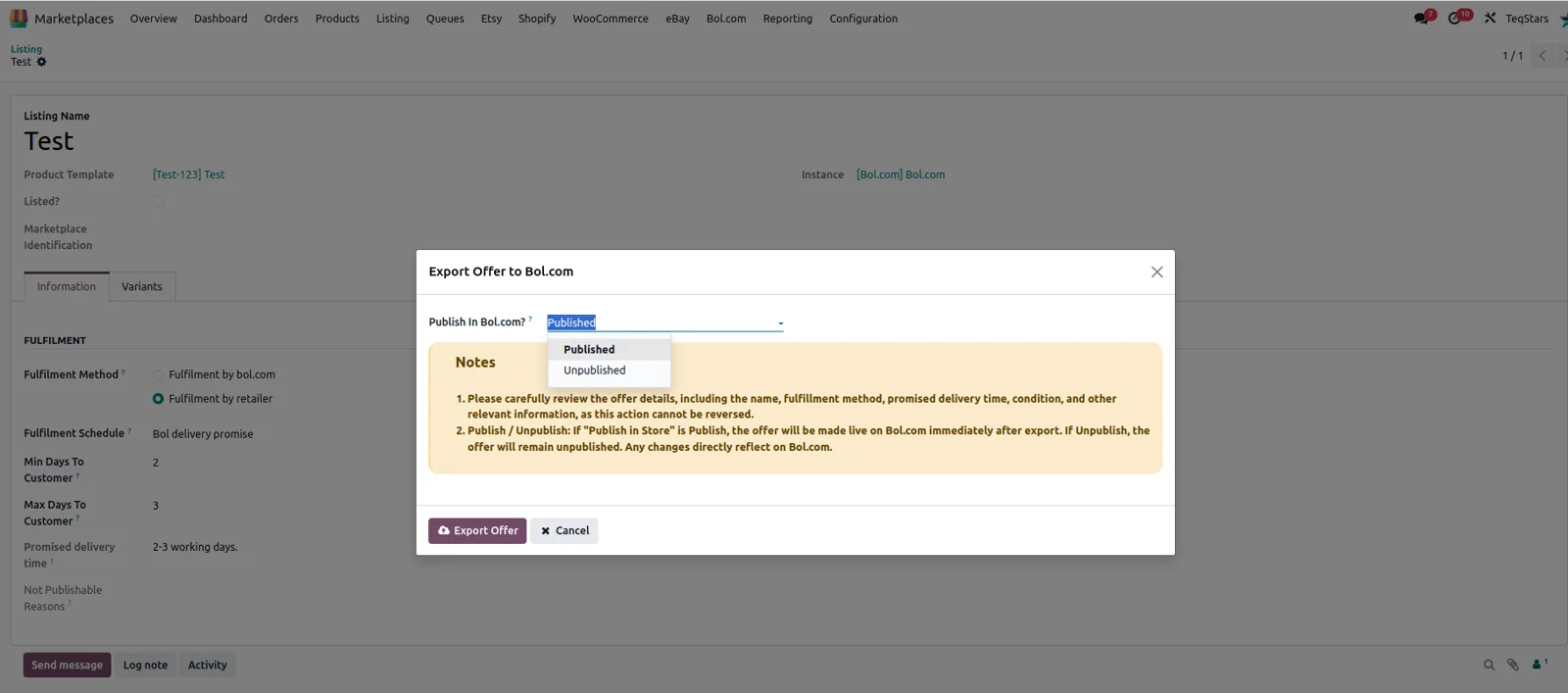The height and width of the screenshot is (693, 1568).
Task: Open the Products menu
Action: click(337, 19)
